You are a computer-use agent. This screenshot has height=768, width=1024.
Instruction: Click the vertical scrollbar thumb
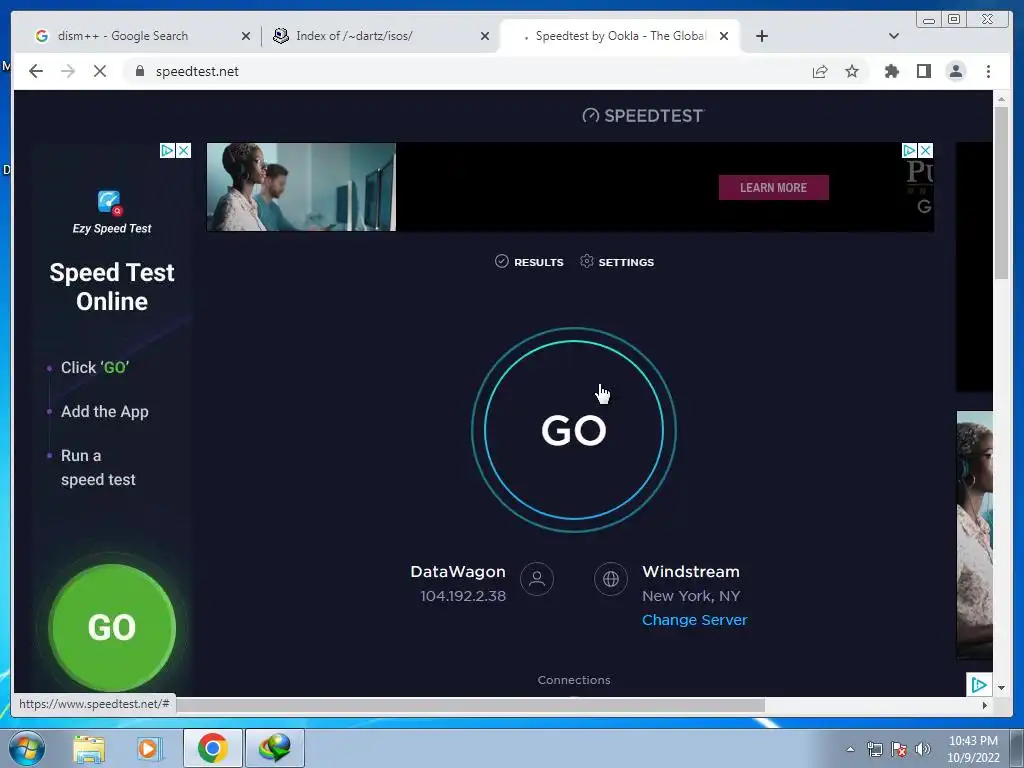tap(1001, 193)
